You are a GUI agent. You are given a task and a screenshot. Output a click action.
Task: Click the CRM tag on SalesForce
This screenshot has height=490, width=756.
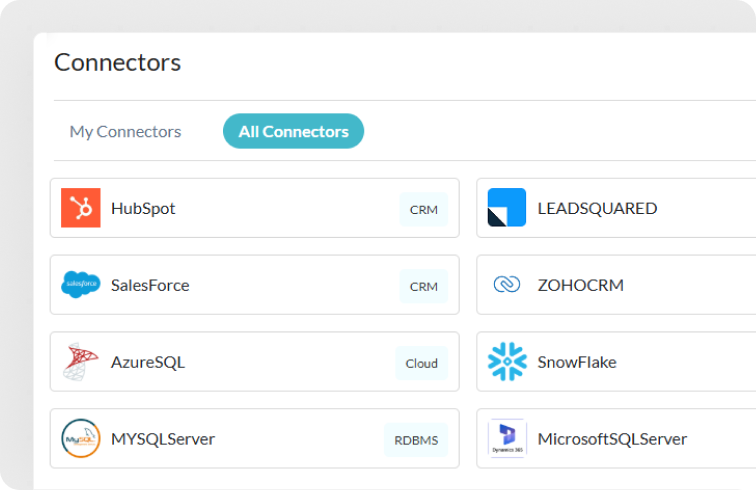click(423, 286)
